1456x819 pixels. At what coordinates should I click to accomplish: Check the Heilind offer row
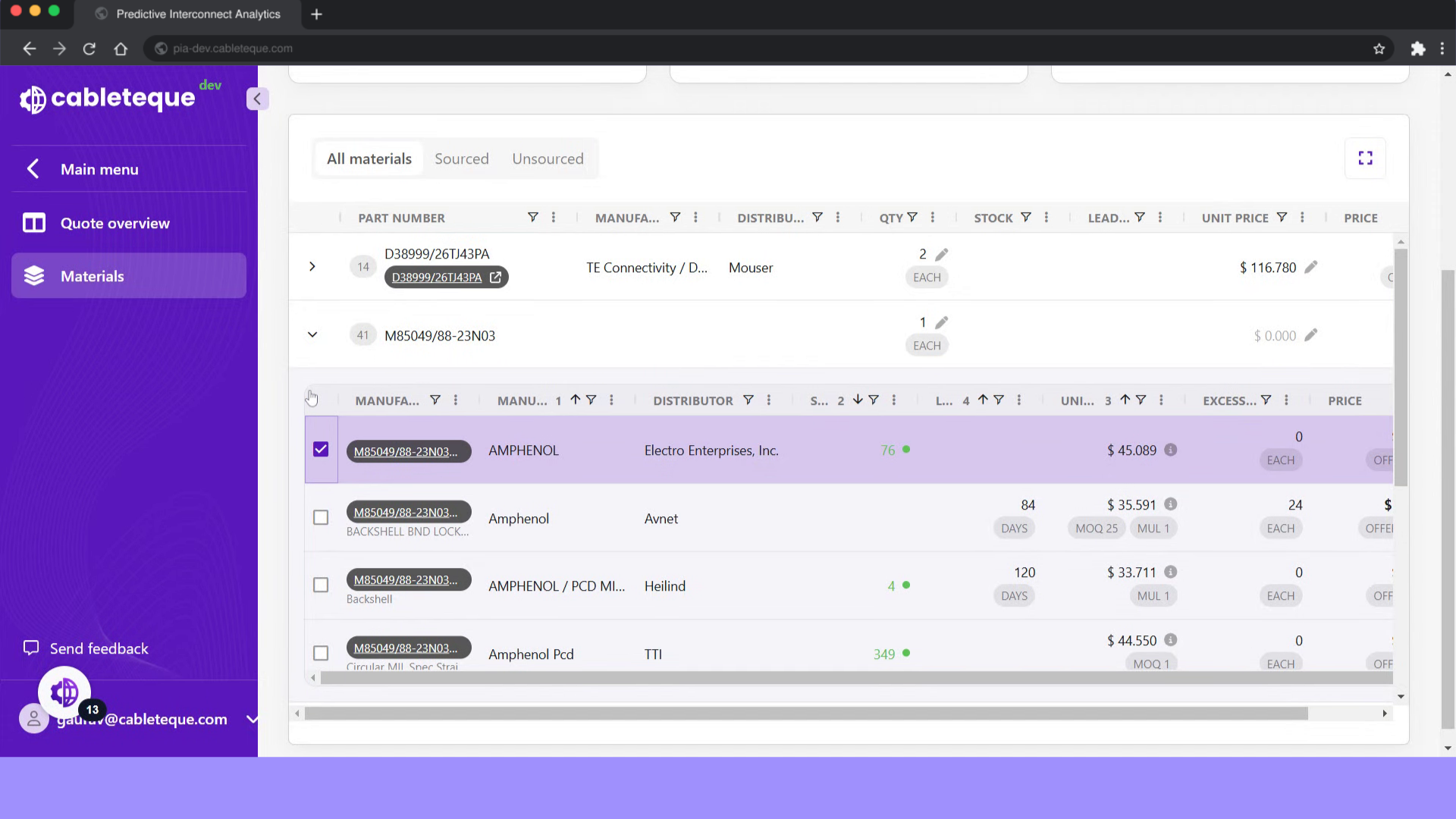pyautogui.click(x=321, y=585)
